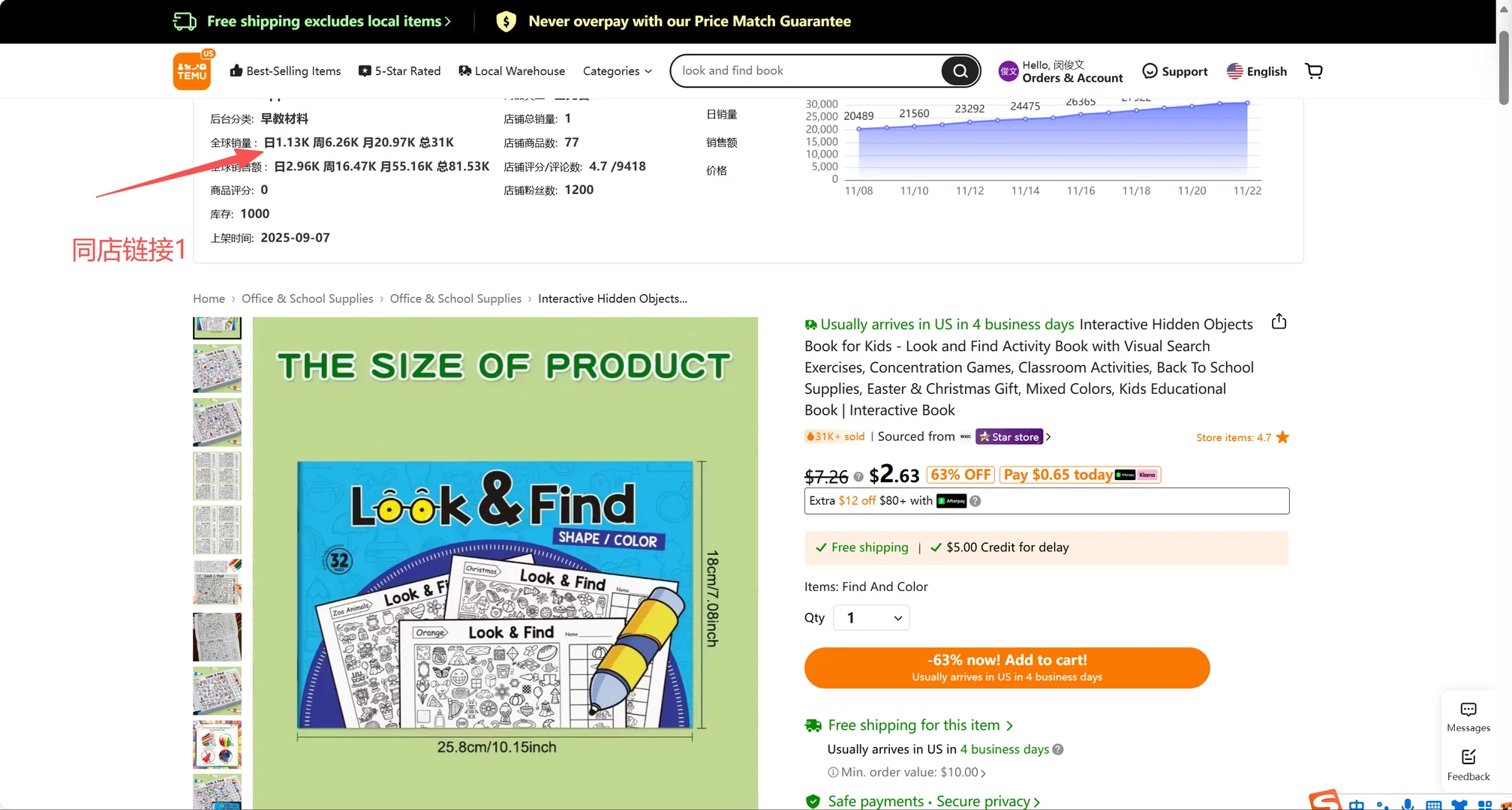Open Orders & Account menu
This screenshot has width=1512, height=810.
(x=1072, y=78)
